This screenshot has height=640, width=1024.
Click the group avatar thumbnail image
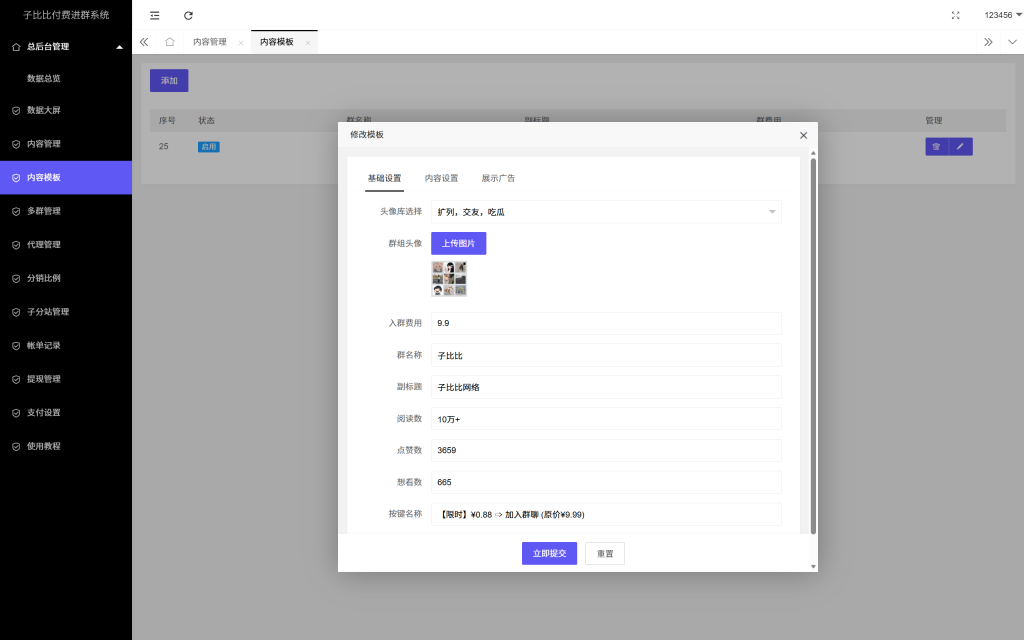(x=449, y=278)
